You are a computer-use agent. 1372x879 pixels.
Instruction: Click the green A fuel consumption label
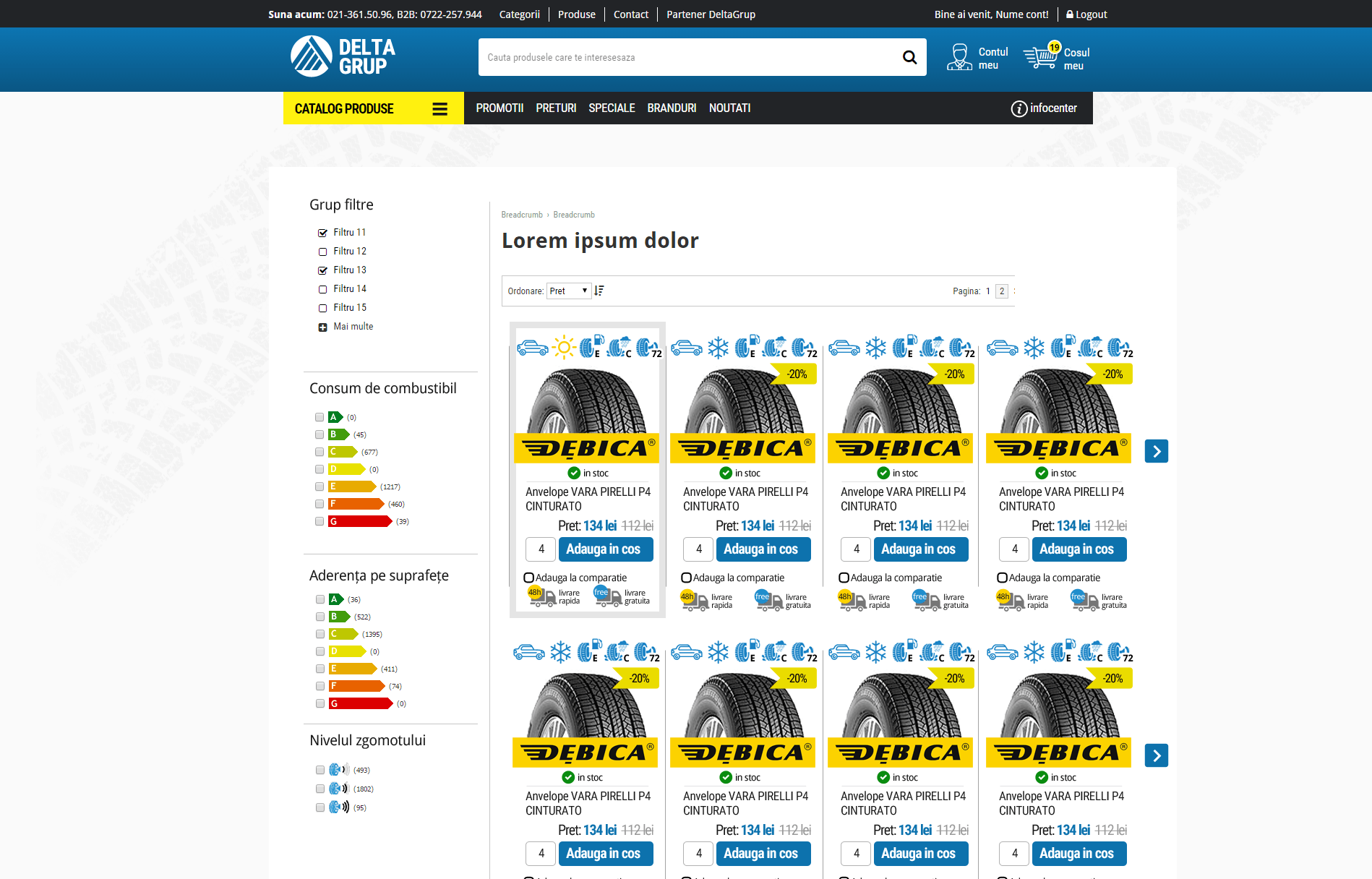tap(335, 417)
